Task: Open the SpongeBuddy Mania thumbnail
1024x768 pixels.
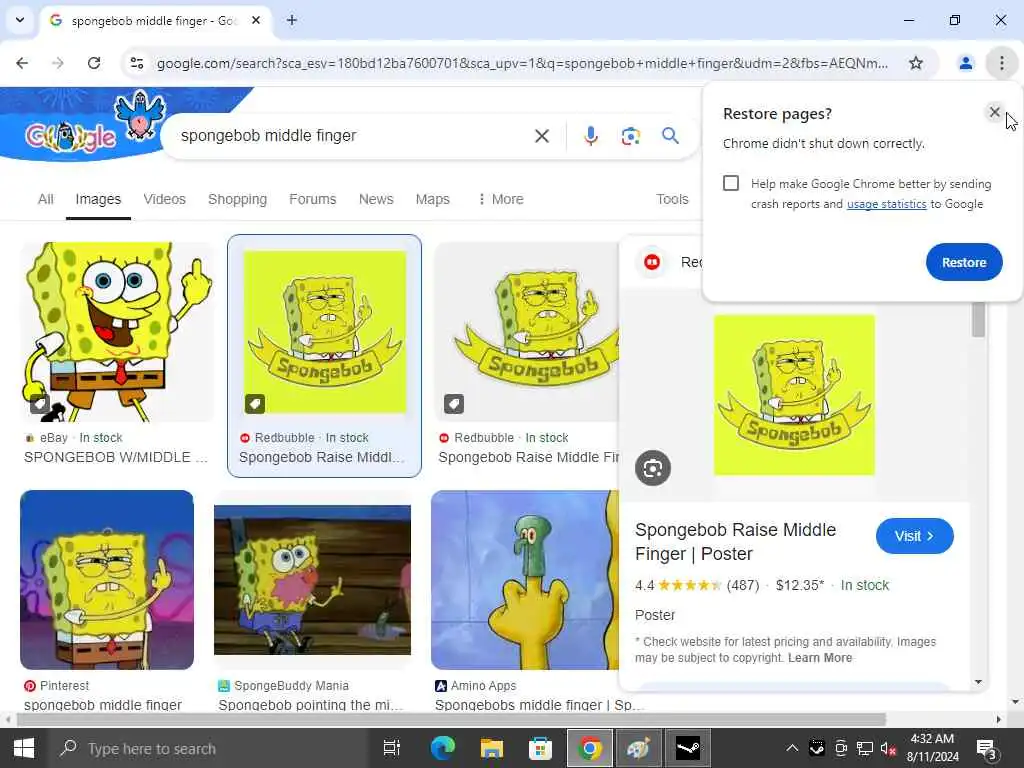Action: (312, 580)
